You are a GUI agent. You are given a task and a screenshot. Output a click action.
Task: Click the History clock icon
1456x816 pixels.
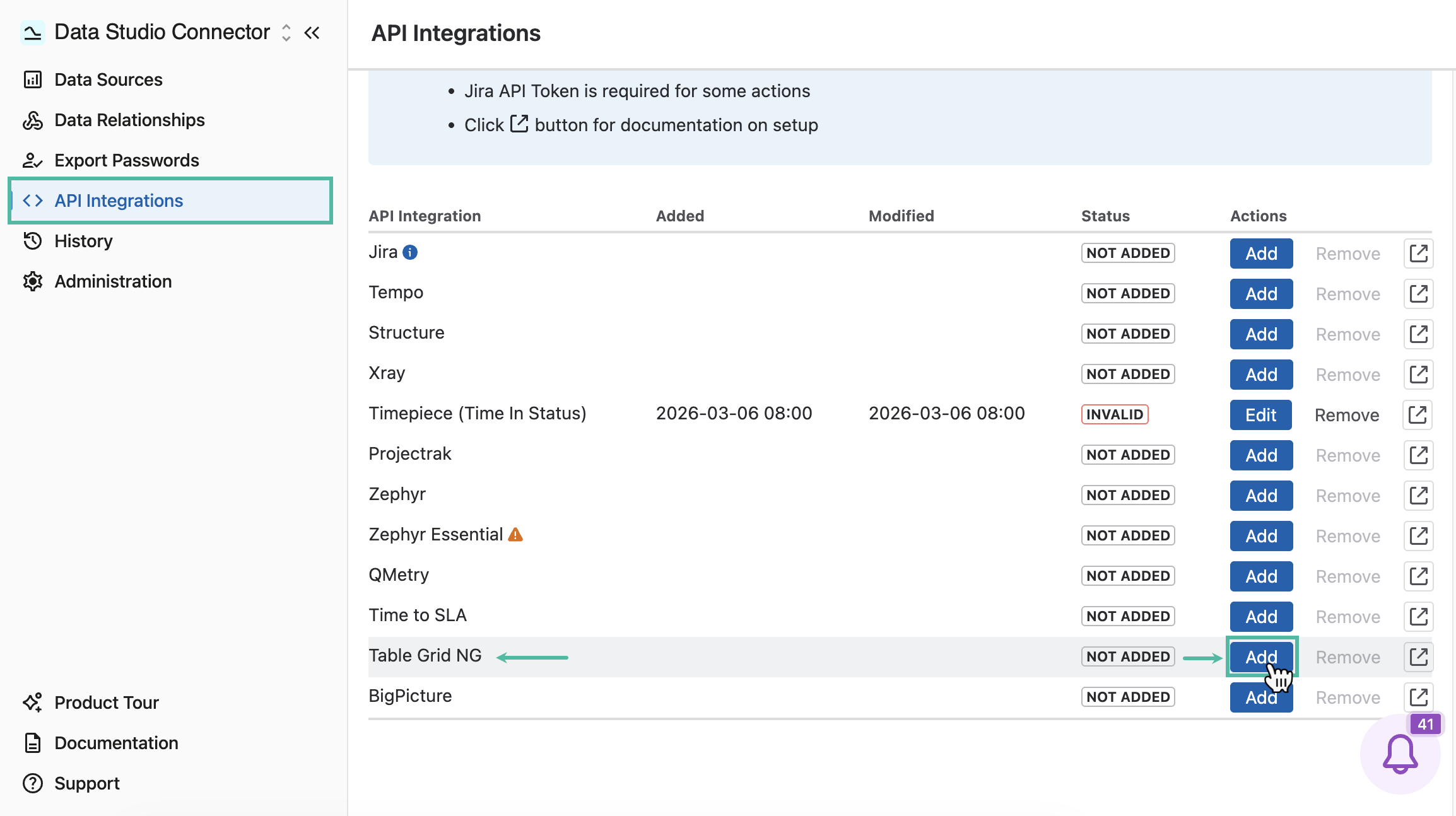(x=33, y=241)
